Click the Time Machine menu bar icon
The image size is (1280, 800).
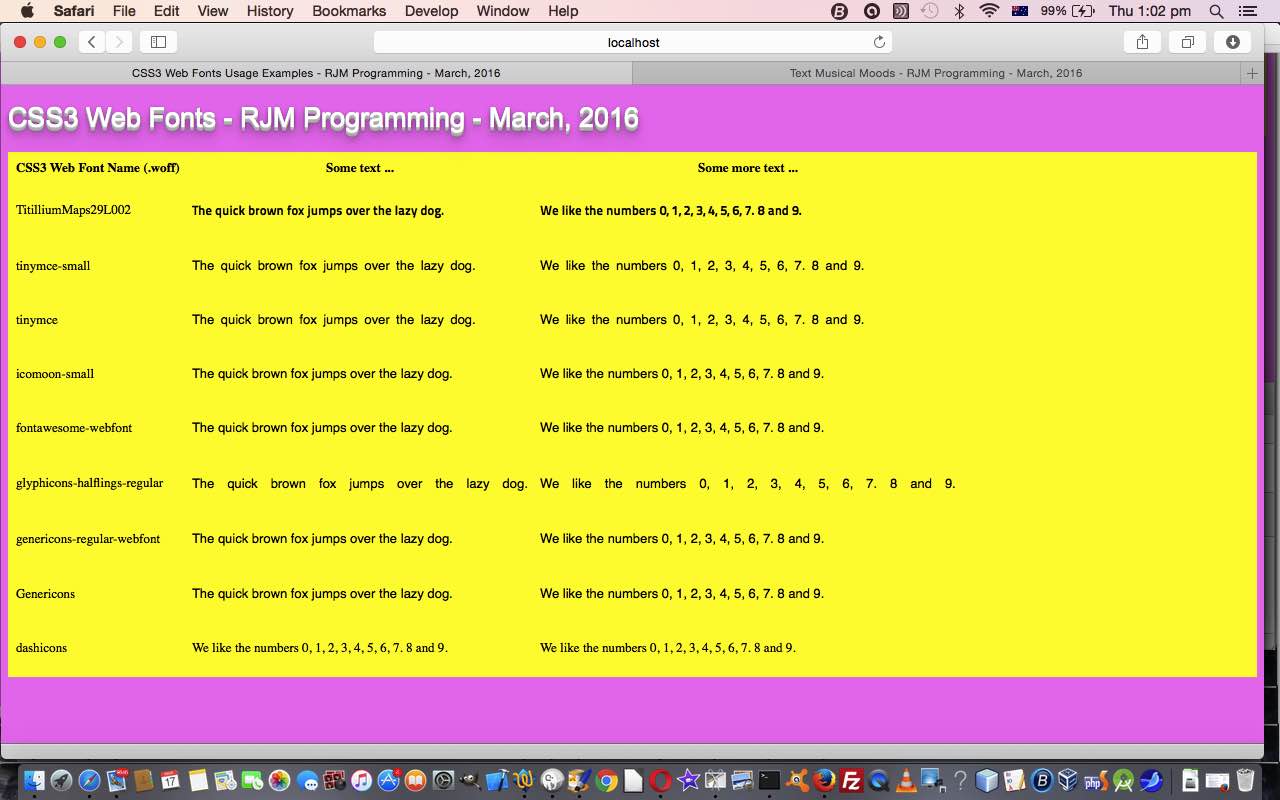click(x=930, y=11)
